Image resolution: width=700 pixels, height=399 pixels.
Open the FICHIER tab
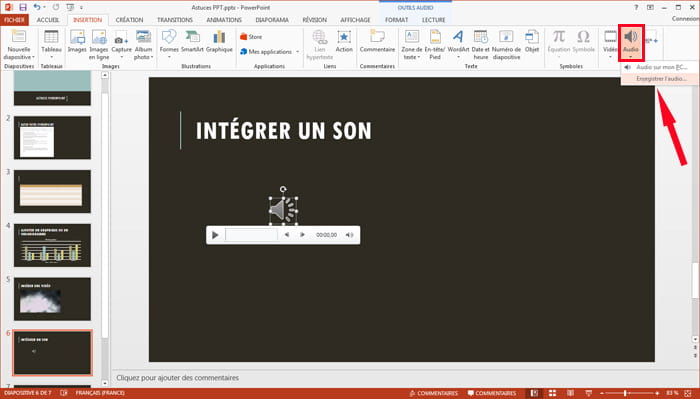pos(14,20)
